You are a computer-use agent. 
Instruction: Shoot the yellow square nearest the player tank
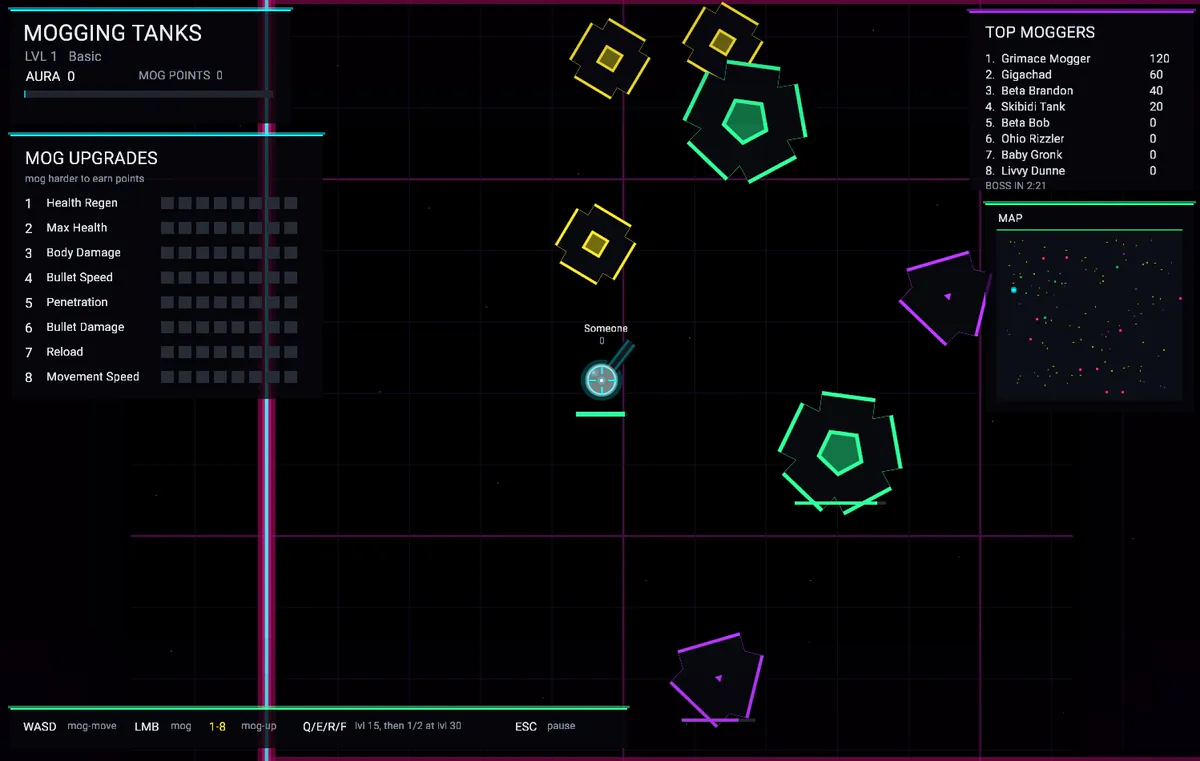tap(596, 244)
